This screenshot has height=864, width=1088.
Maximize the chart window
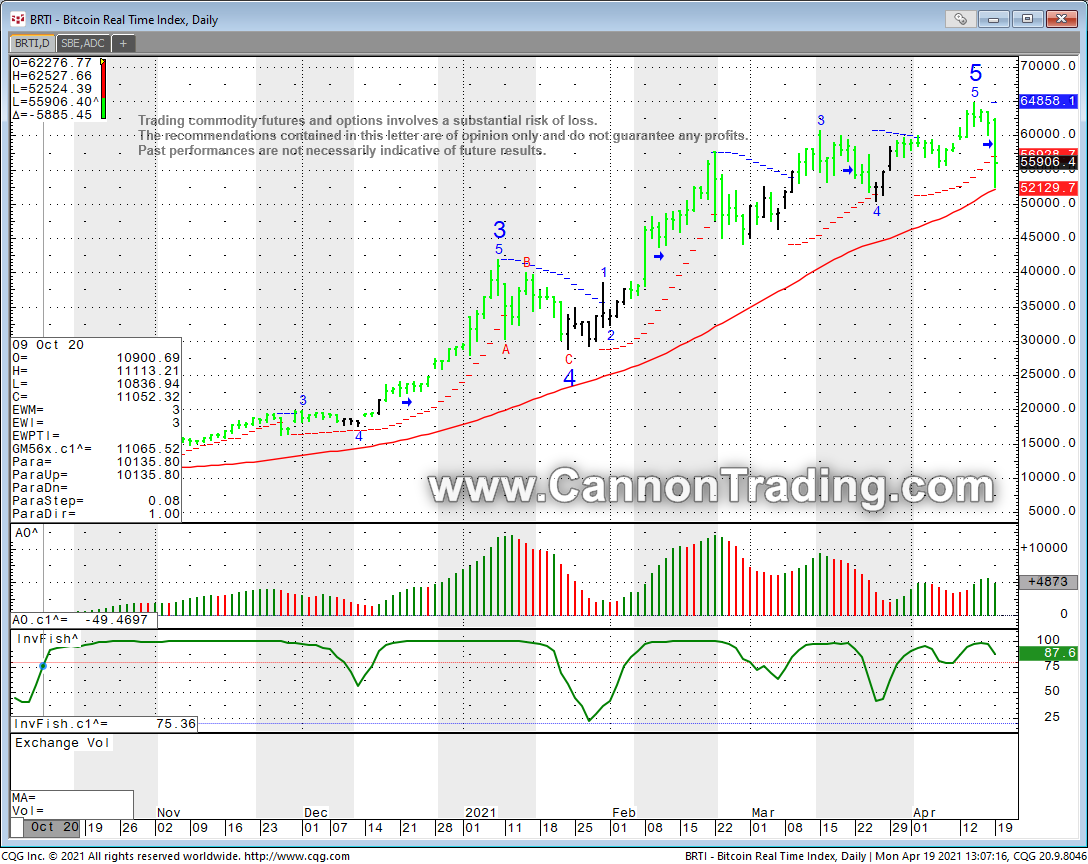pyautogui.click(x=1027, y=18)
